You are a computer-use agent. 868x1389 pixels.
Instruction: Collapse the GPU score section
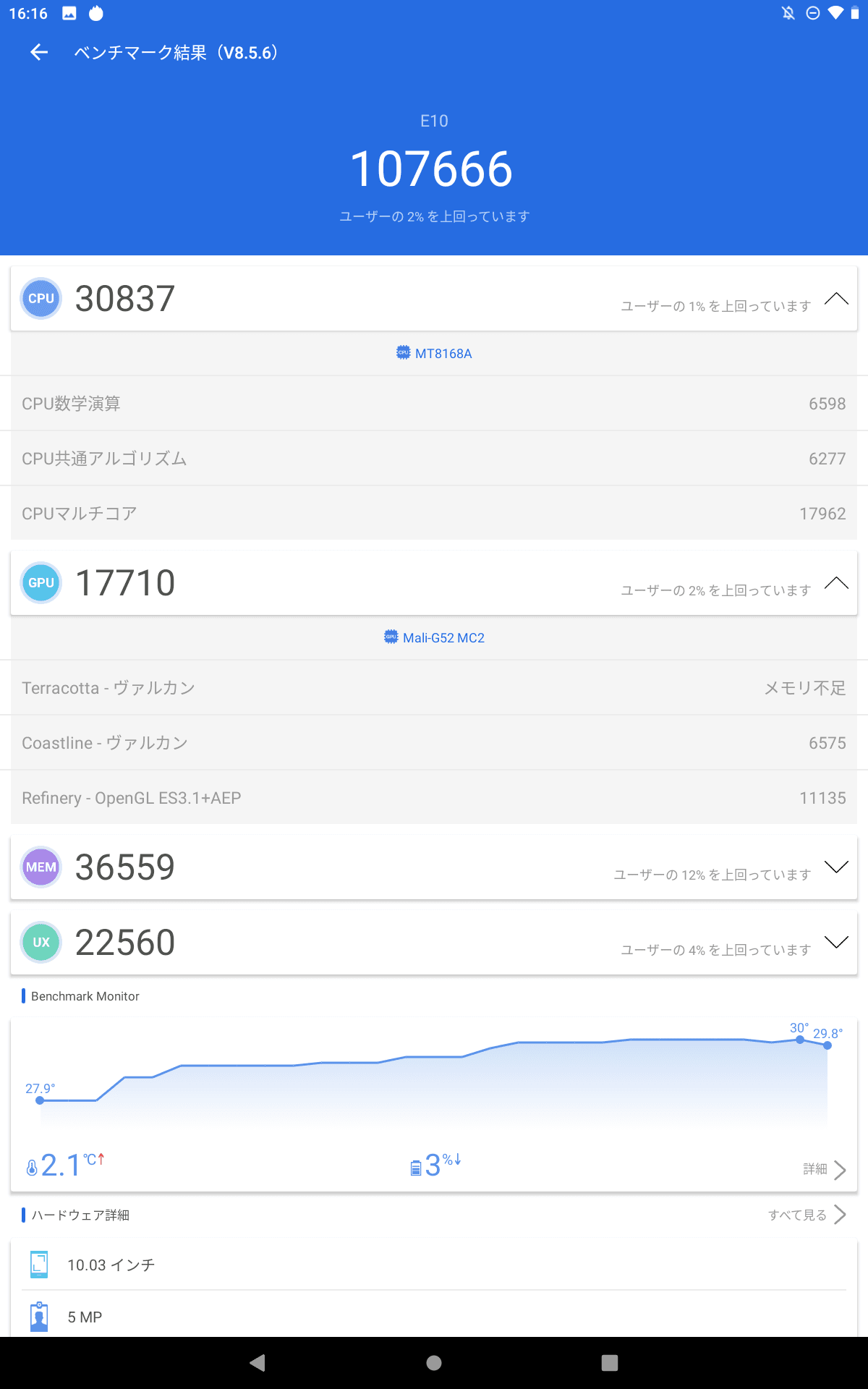tap(836, 583)
